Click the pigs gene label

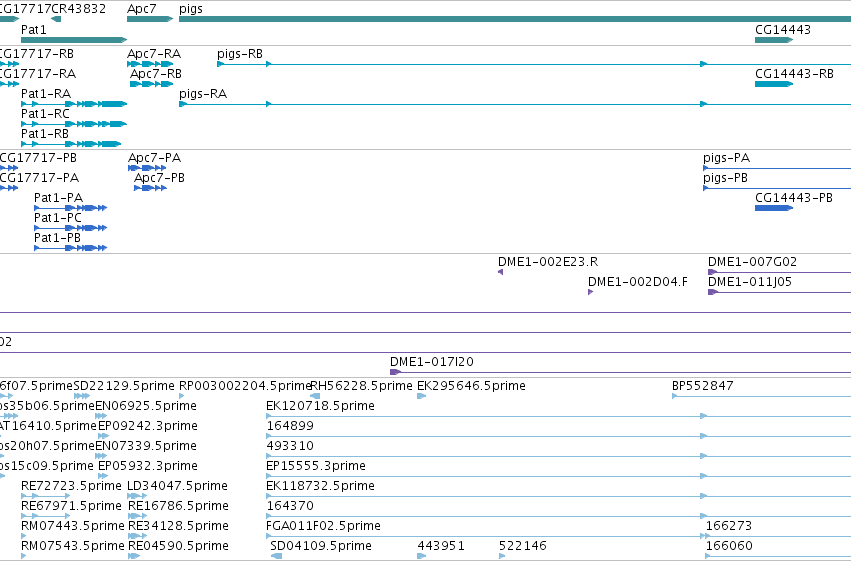191,9
